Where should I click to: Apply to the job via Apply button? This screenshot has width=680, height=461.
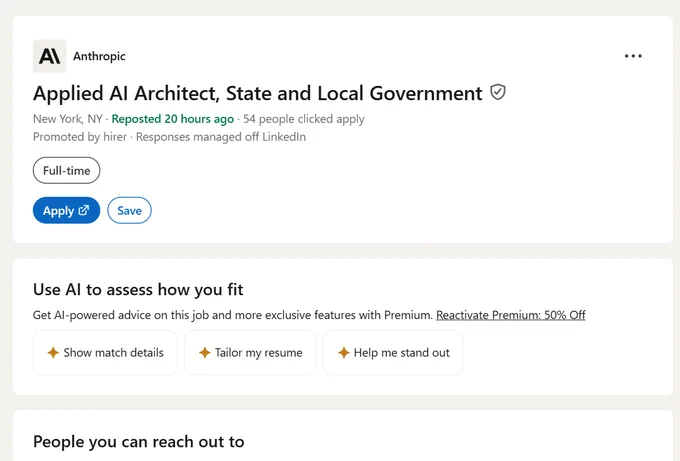66,210
